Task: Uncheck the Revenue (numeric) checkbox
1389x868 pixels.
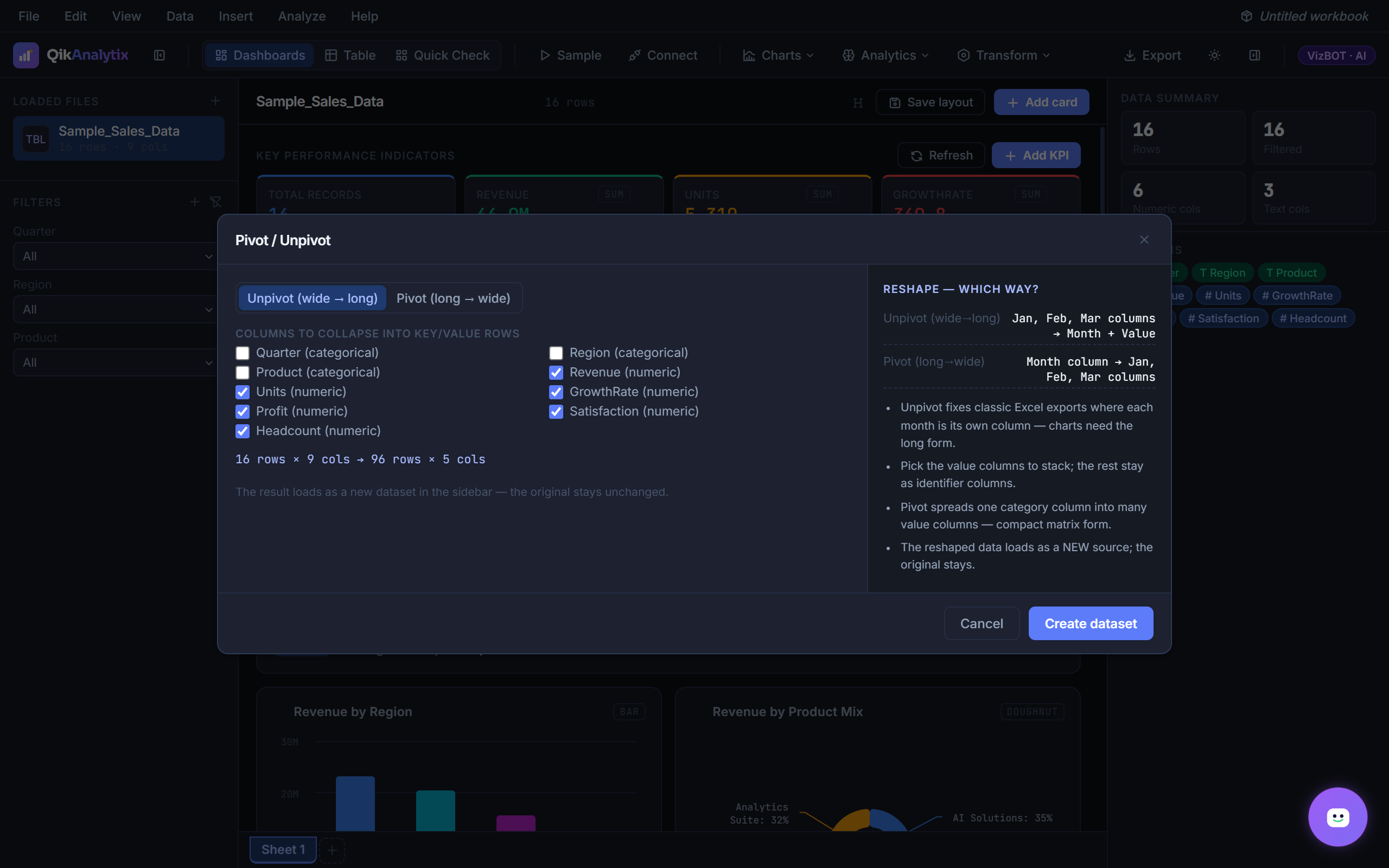Action: click(x=556, y=373)
